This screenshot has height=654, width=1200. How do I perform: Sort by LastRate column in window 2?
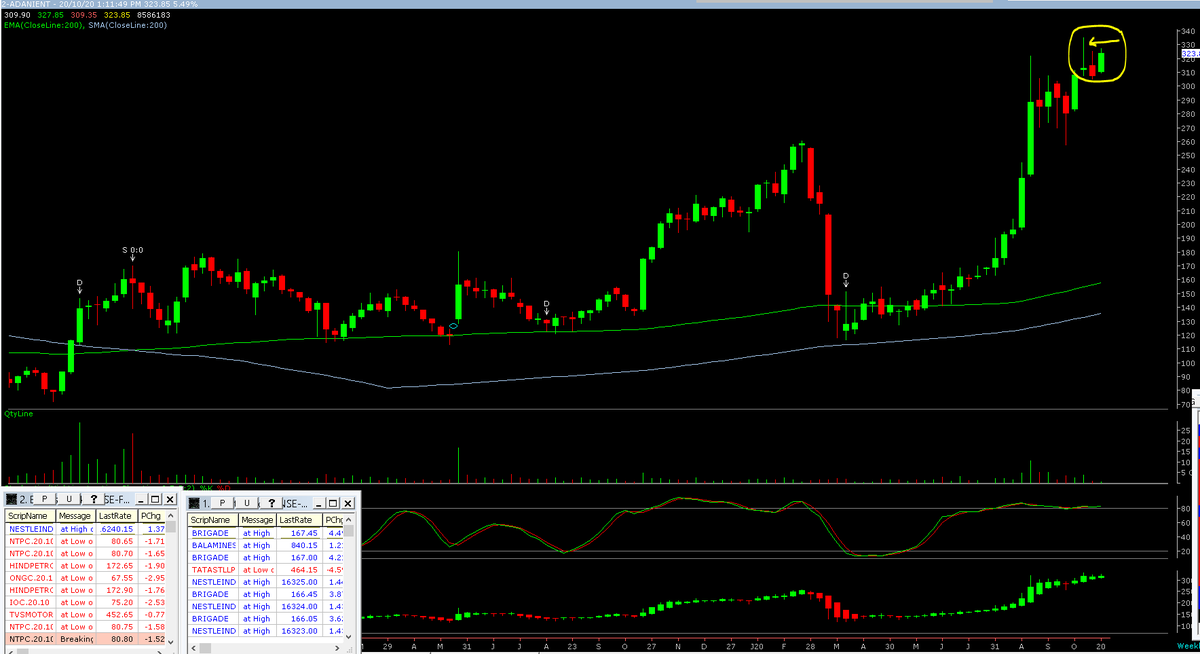pos(116,516)
